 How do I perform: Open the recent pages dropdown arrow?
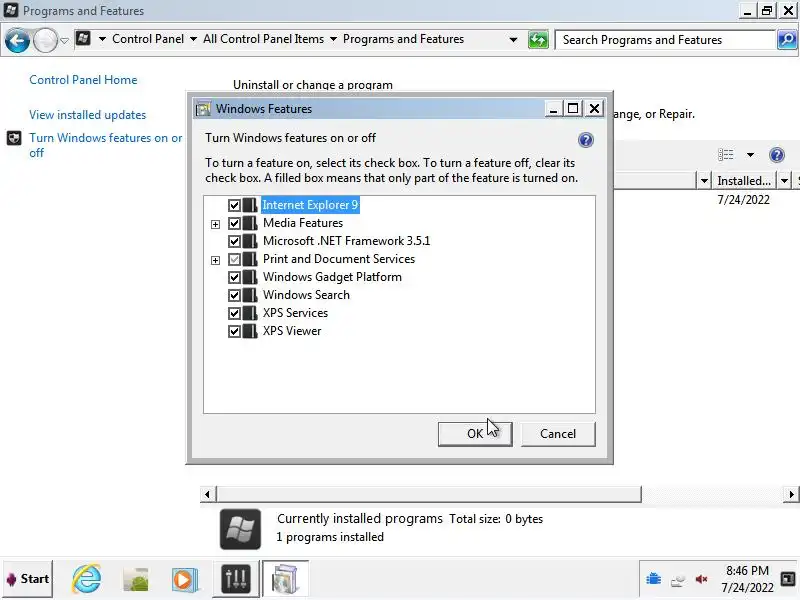point(64,40)
